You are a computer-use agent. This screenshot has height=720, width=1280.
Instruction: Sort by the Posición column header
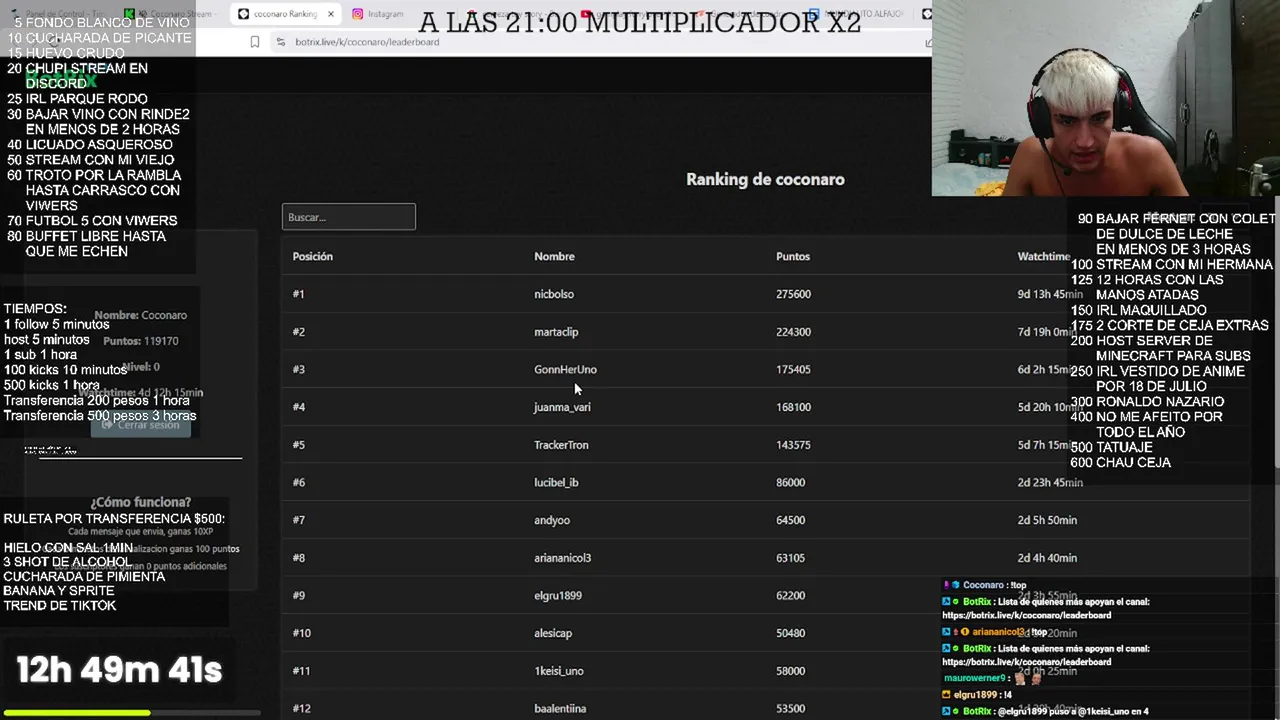(x=312, y=257)
